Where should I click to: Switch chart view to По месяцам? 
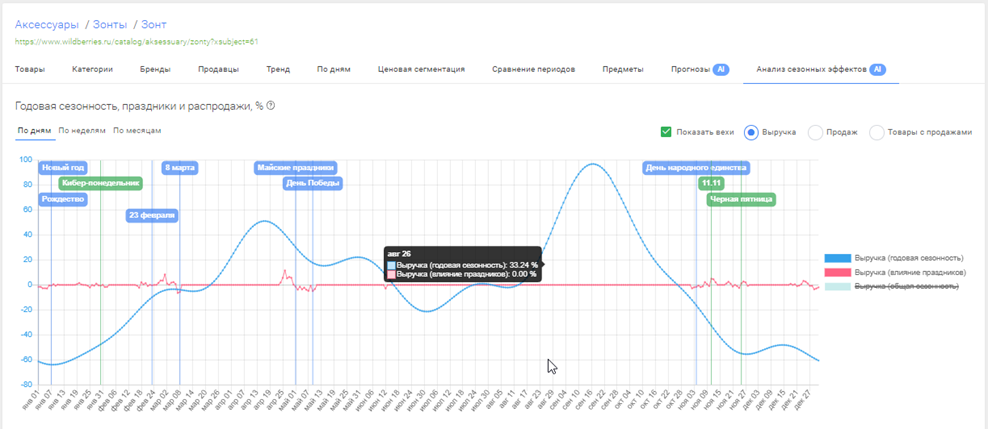tap(137, 130)
